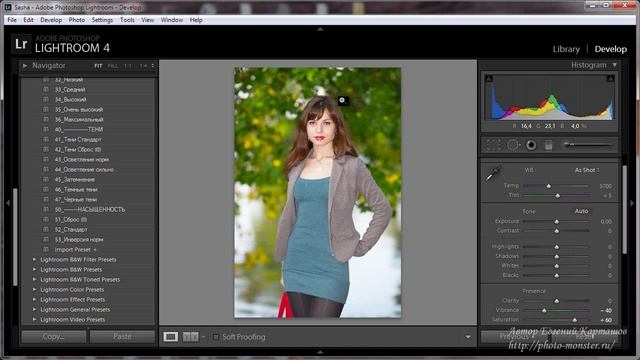Screen dimensions: 640x360
Task: Select the Spot Removal tool
Action: pos(513,145)
